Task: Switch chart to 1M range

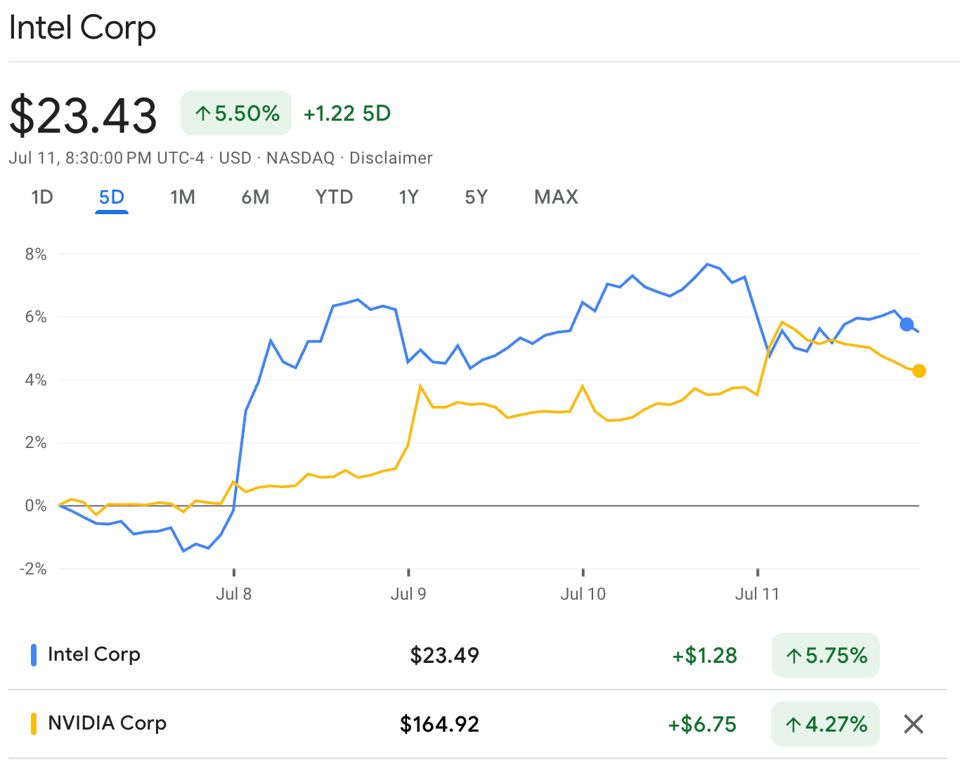Action: (182, 197)
